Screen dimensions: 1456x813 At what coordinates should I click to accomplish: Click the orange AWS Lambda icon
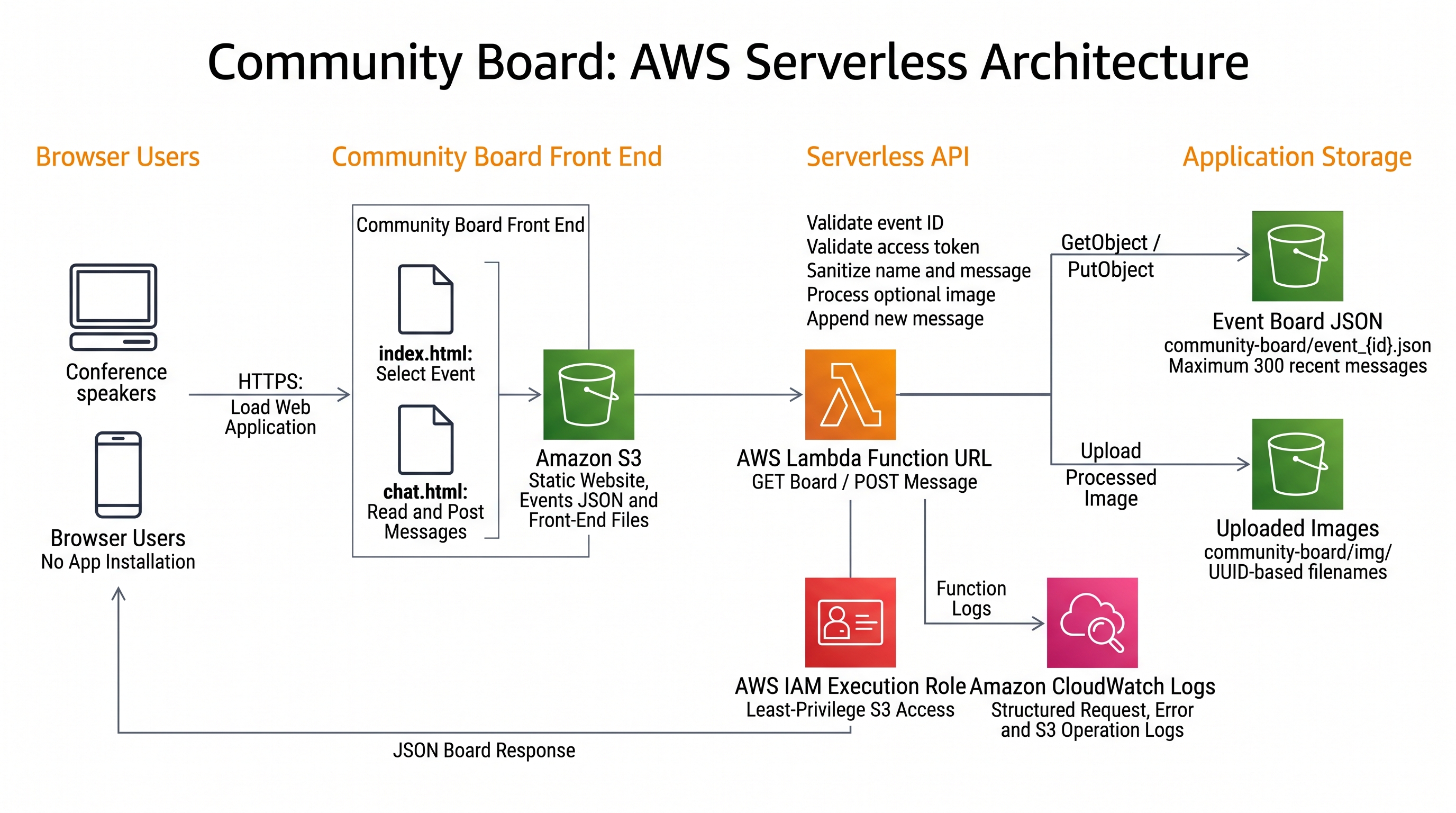click(x=850, y=394)
